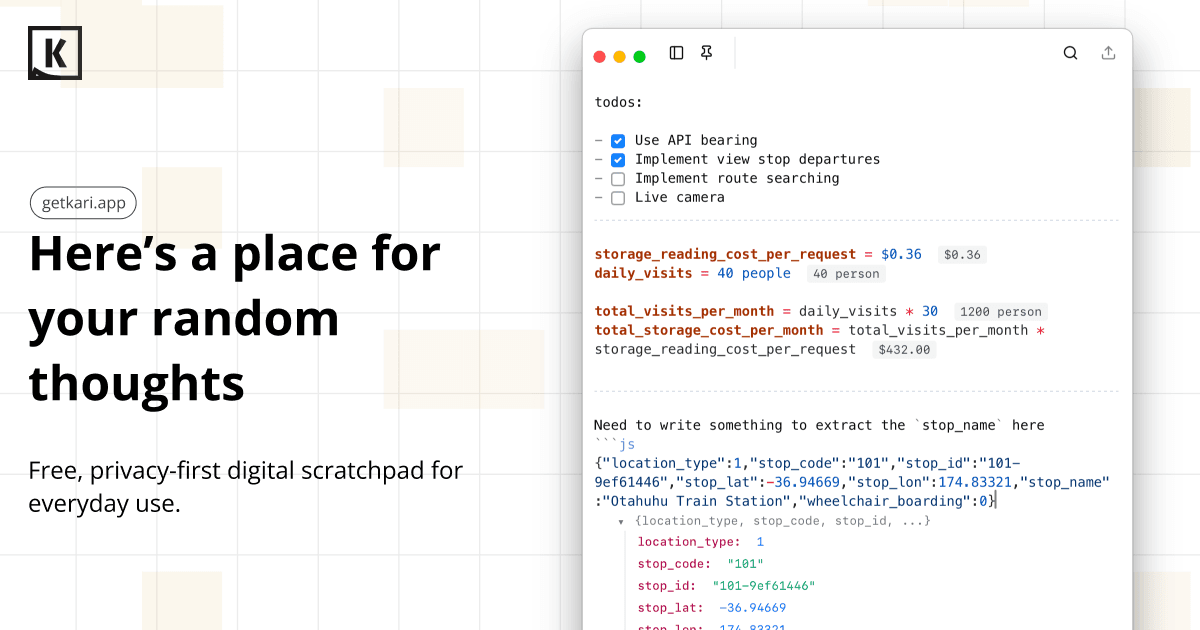Image resolution: width=1200 pixels, height=630 pixels.
Task: Uncheck the "Use API bearing" todo
Action: (618, 141)
